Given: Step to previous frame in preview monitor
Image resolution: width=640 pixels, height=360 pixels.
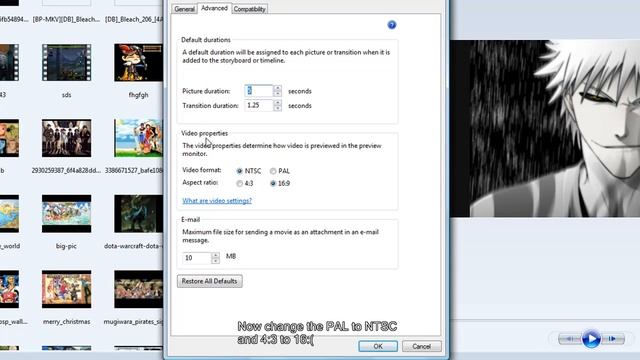Looking at the screenshot, I should [x=569, y=339].
